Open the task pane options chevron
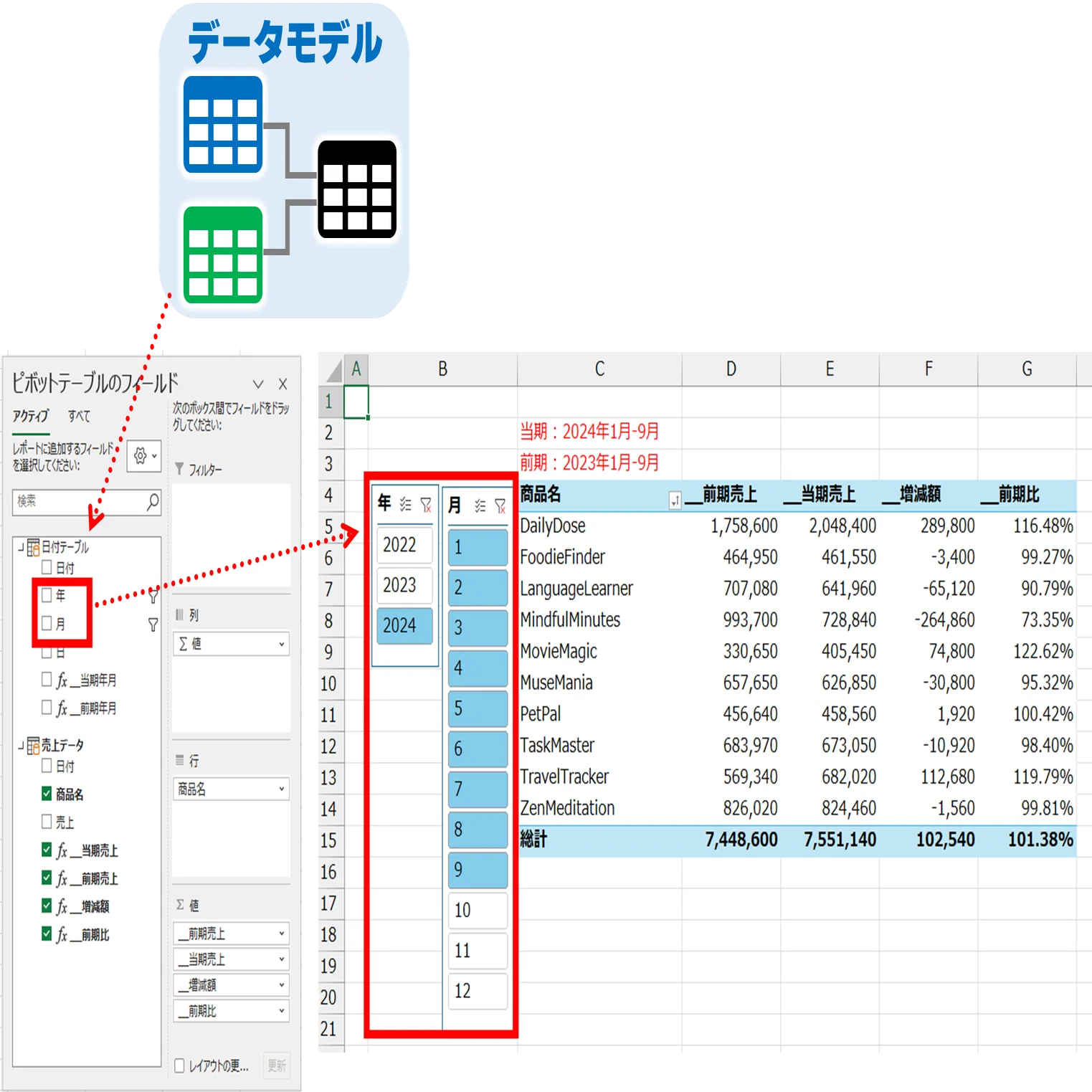The image size is (1092, 1092). [x=258, y=384]
